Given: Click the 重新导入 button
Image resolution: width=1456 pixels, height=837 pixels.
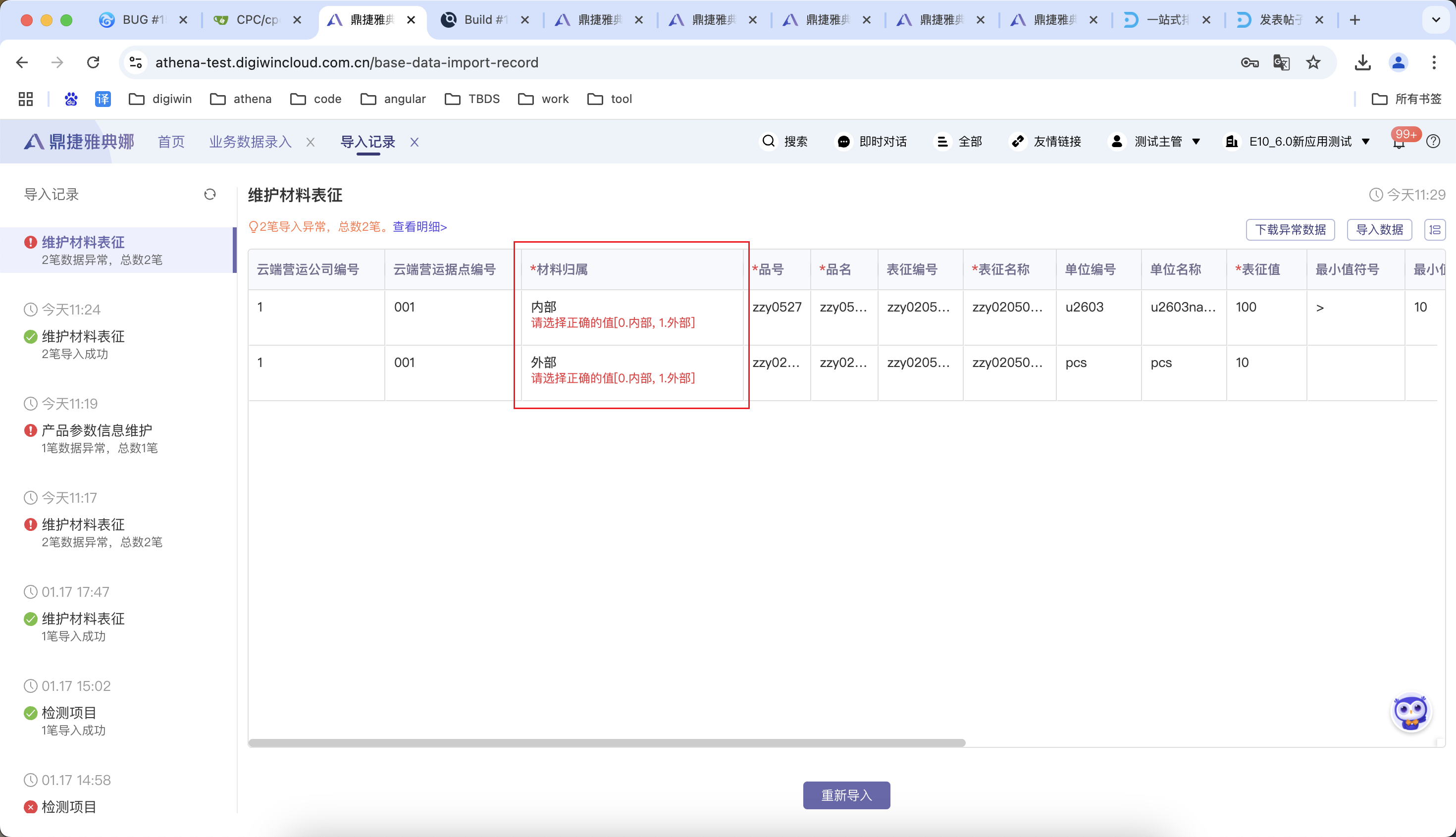Looking at the screenshot, I should coord(846,795).
